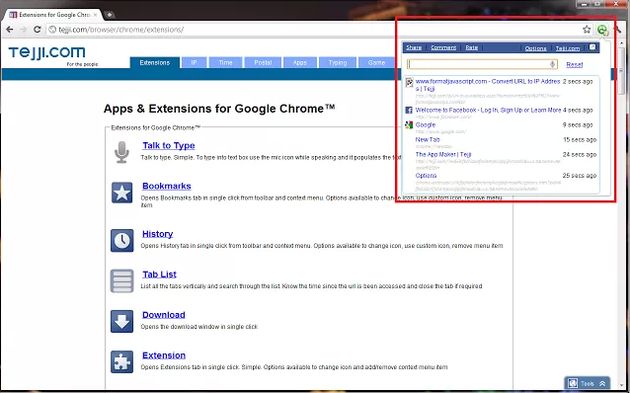This screenshot has width=630, height=393.
Task: Click the Download arrow icon
Action: (x=122, y=321)
